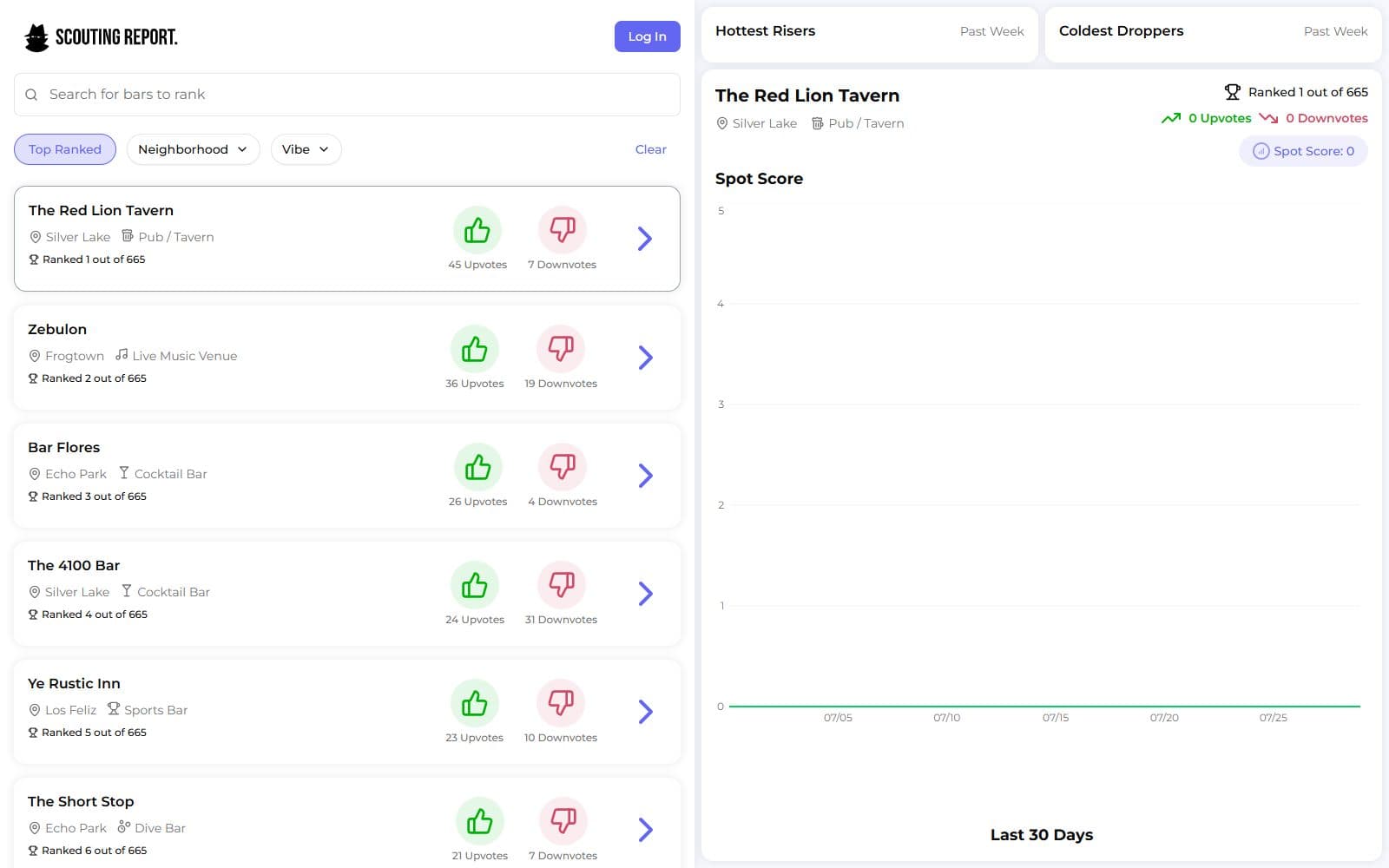Viewport: 1389px width, 868px height.
Task: Select the Bar Flores card title
Action: click(x=63, y=447)
